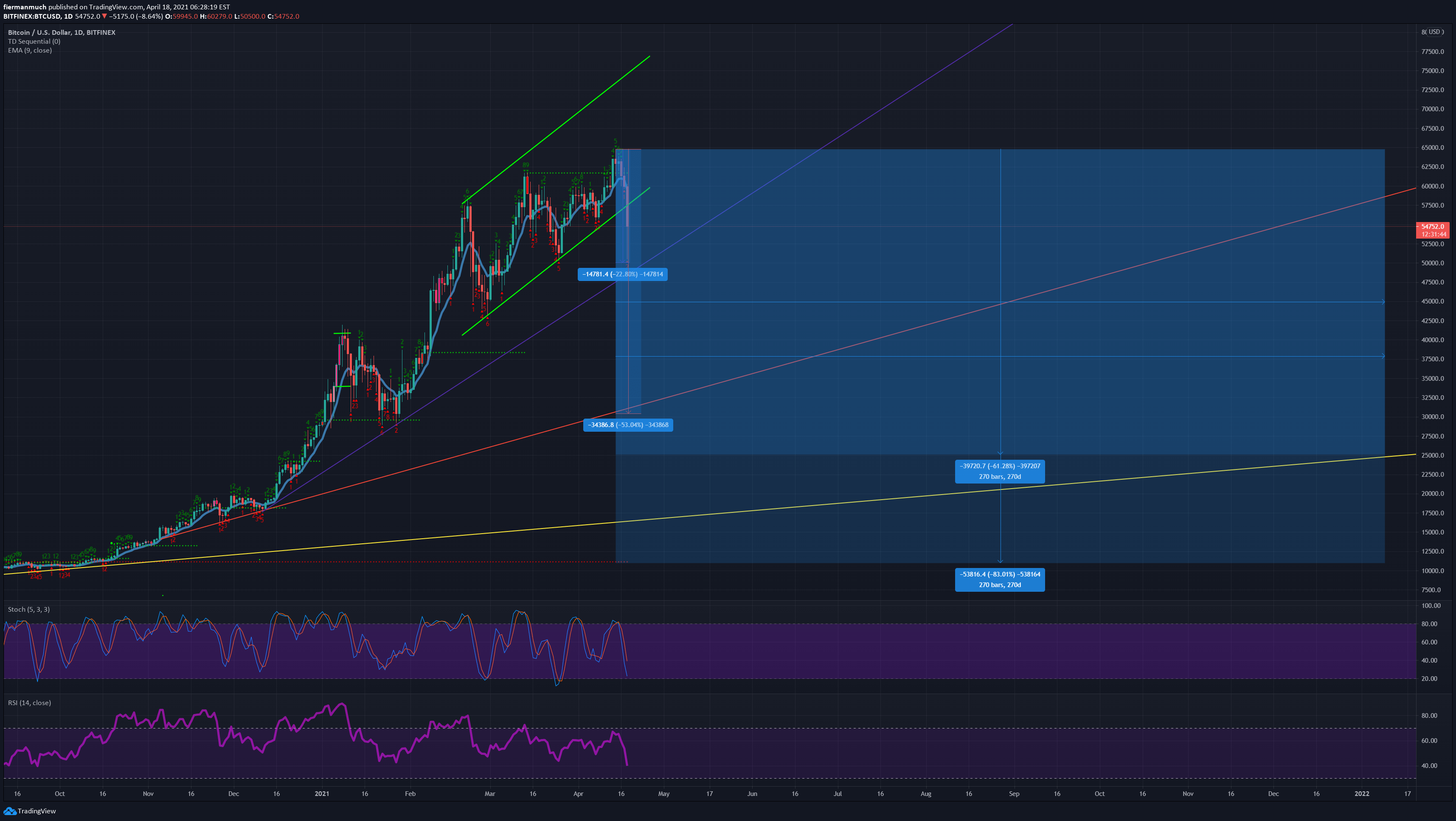Click the −34386.8 (−53.04%) measurement label
Image resolution: width=1456 pixels, height=821 pixels.
[629, 425]
